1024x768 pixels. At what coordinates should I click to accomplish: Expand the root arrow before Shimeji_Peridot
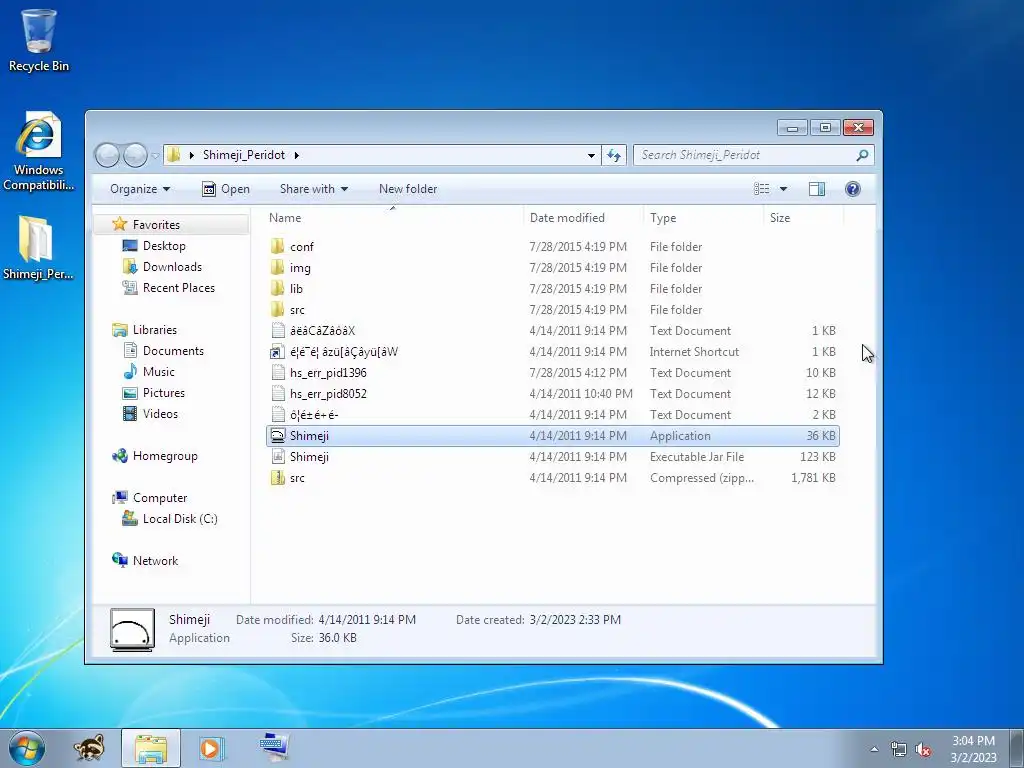coord(191,155)
